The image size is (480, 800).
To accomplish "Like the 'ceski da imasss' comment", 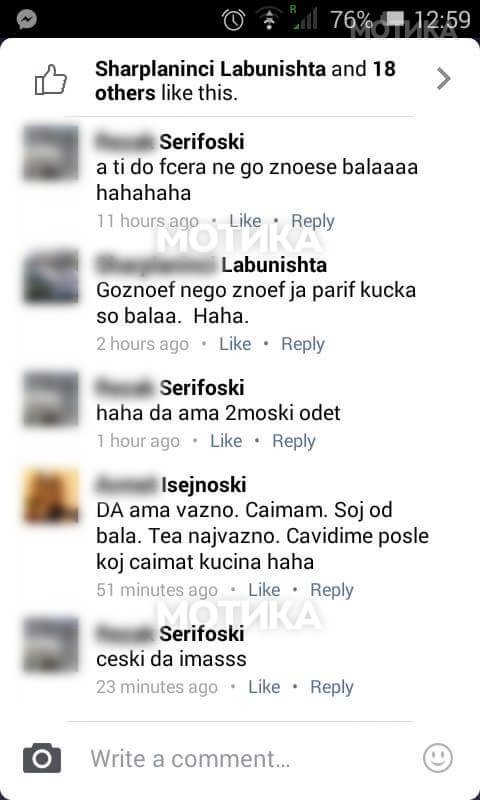I will tap(264, 687).
